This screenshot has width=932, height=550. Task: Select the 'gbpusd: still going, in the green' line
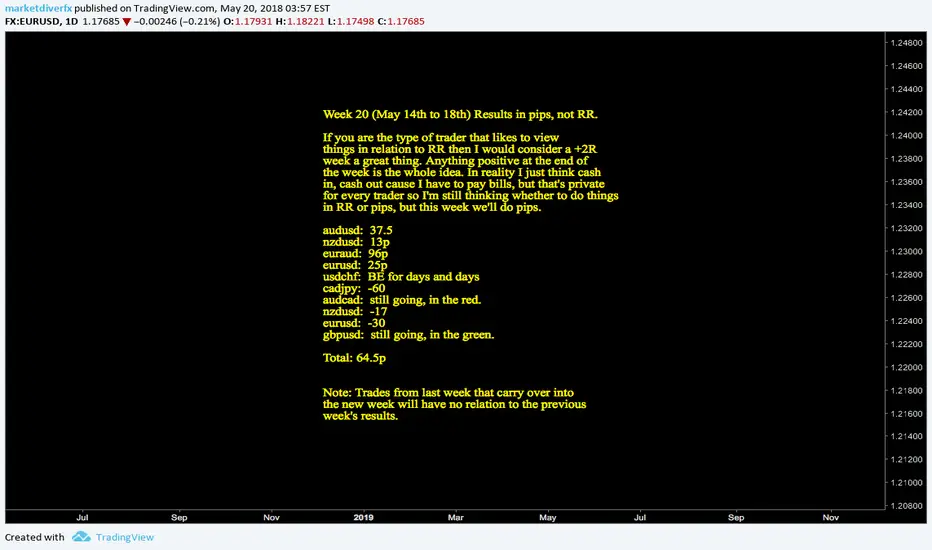(409, 335)
